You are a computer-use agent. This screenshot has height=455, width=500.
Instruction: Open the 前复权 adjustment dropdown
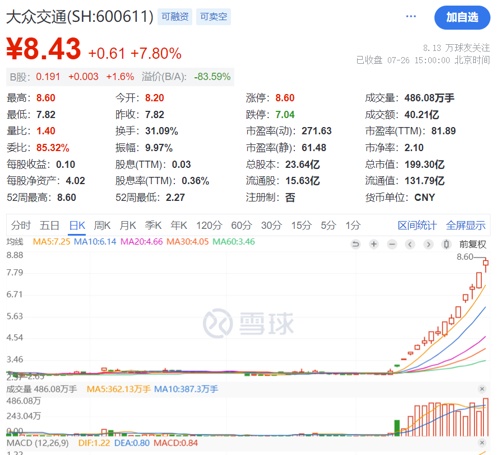[473, 244]
